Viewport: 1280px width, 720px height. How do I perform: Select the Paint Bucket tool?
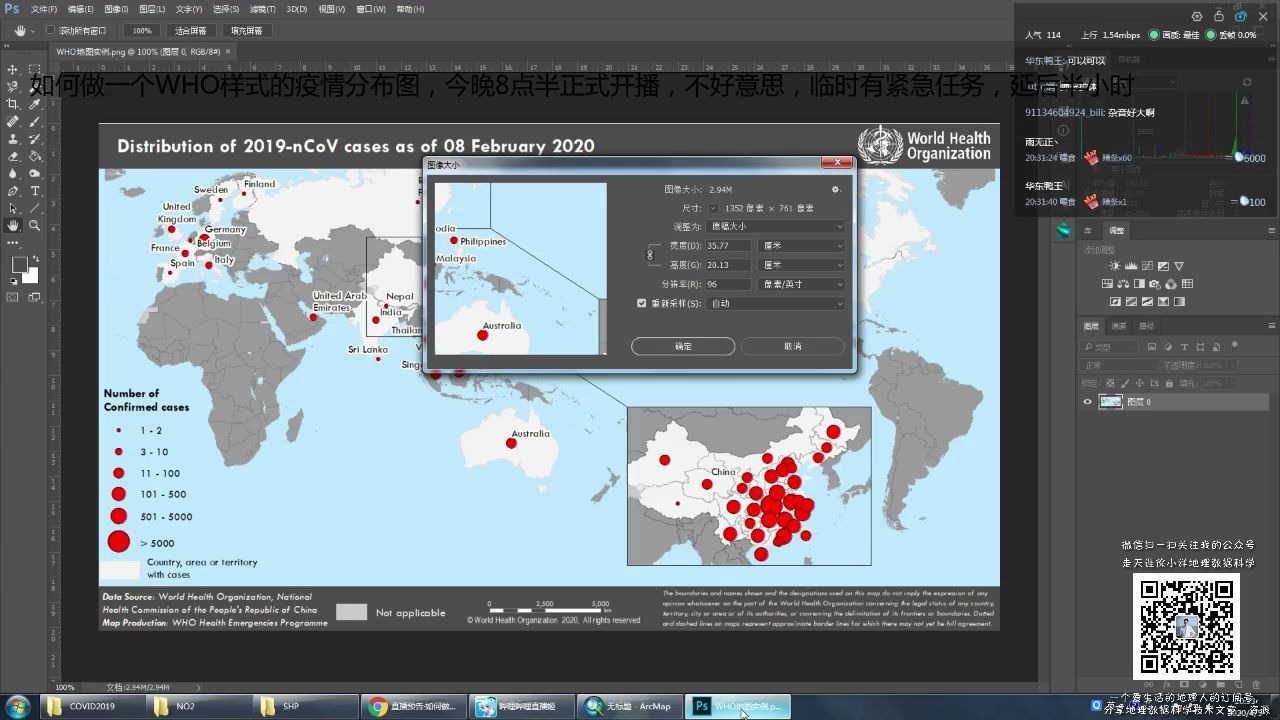point(34,156)
